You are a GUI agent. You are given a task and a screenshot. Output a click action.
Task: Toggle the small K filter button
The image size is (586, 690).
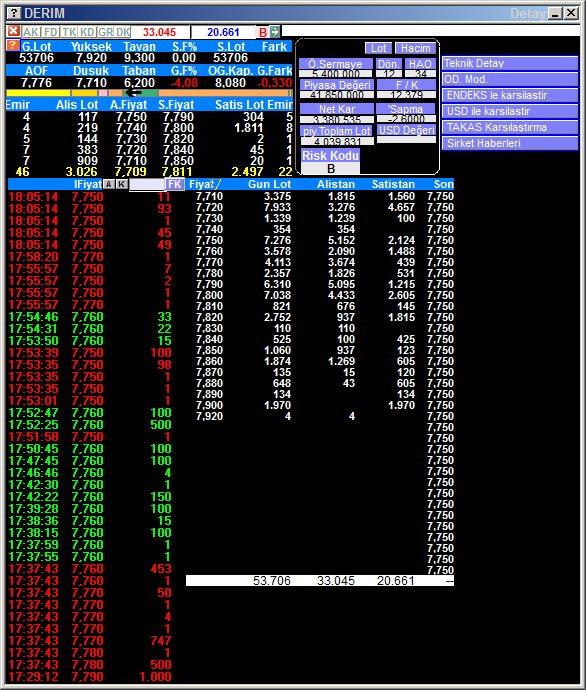coord(121,184)
